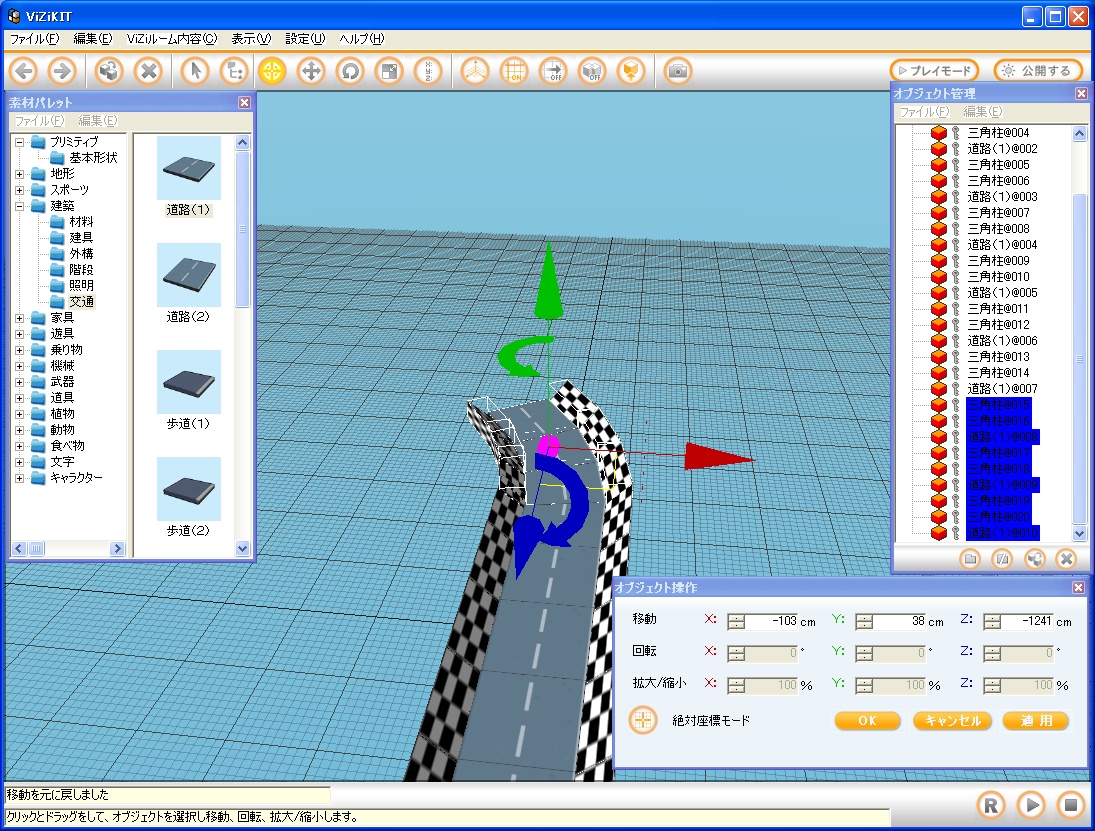Select the hierarchy selection tool icon
Screen dimensions: 1095x831
[x=234, y=71]
